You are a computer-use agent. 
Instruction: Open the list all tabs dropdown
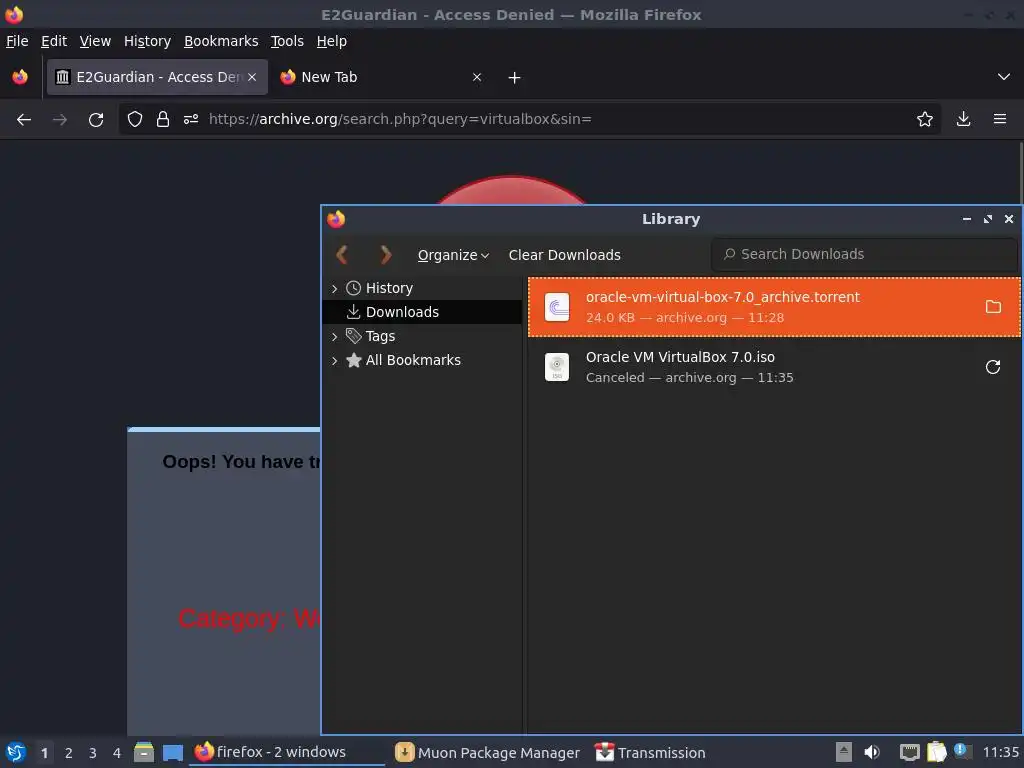click(1004, 77)
